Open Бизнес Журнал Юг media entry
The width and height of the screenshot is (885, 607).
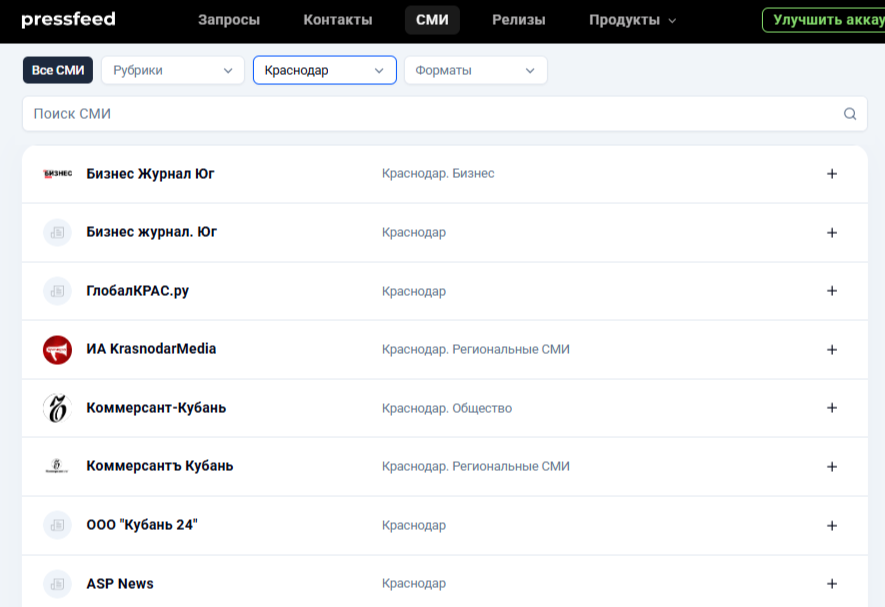(150, 173)
